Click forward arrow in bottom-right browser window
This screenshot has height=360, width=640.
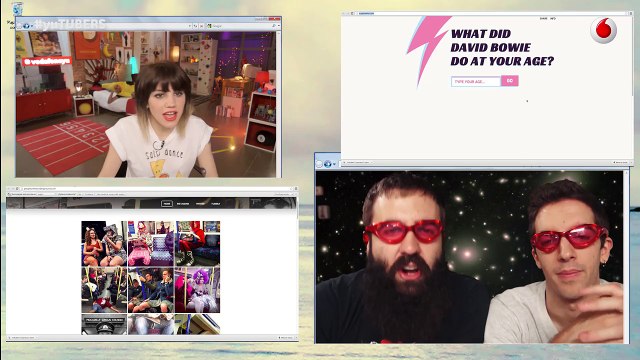328,164
